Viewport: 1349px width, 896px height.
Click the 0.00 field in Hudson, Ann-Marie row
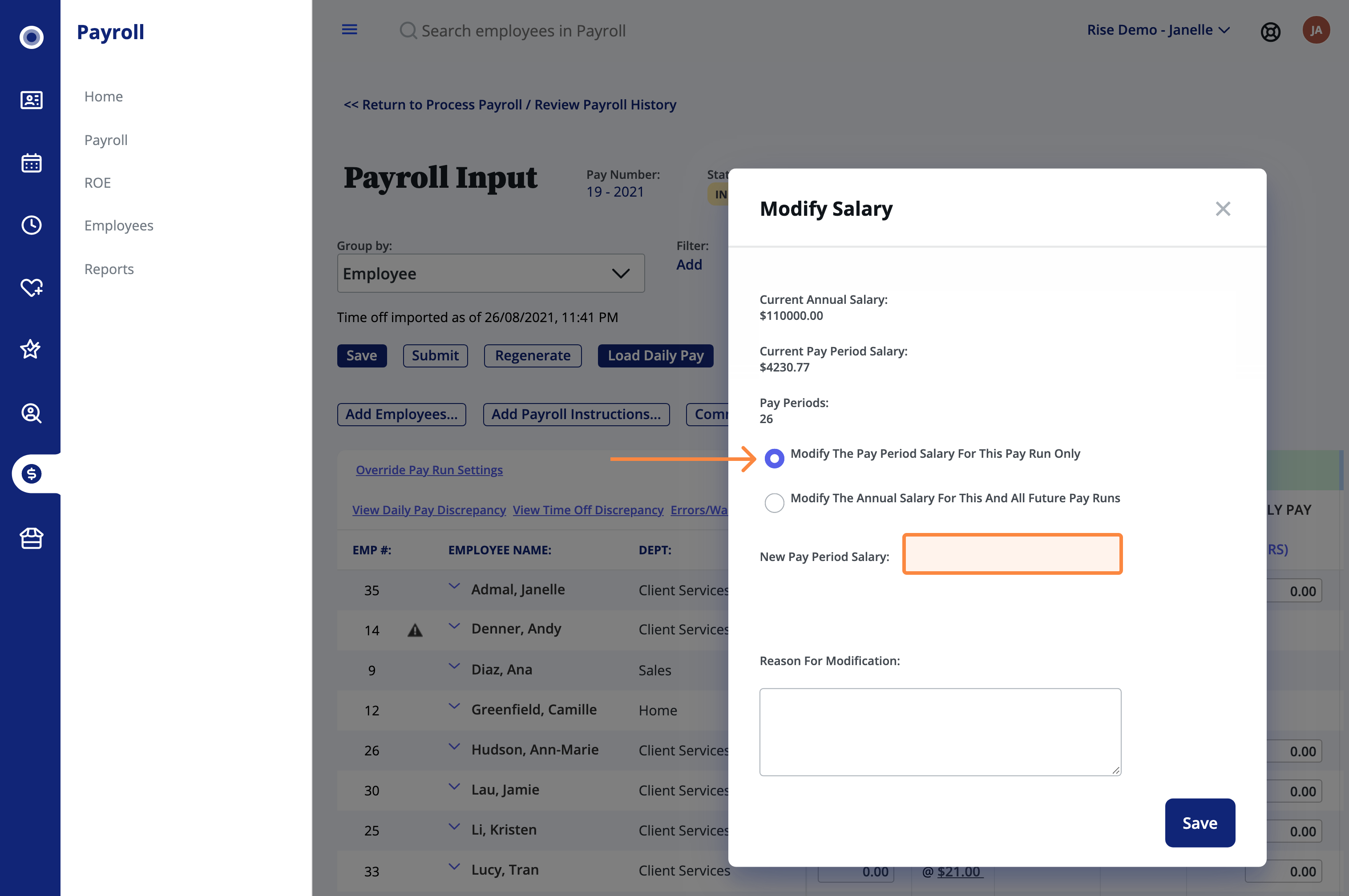click(1294, 751)
